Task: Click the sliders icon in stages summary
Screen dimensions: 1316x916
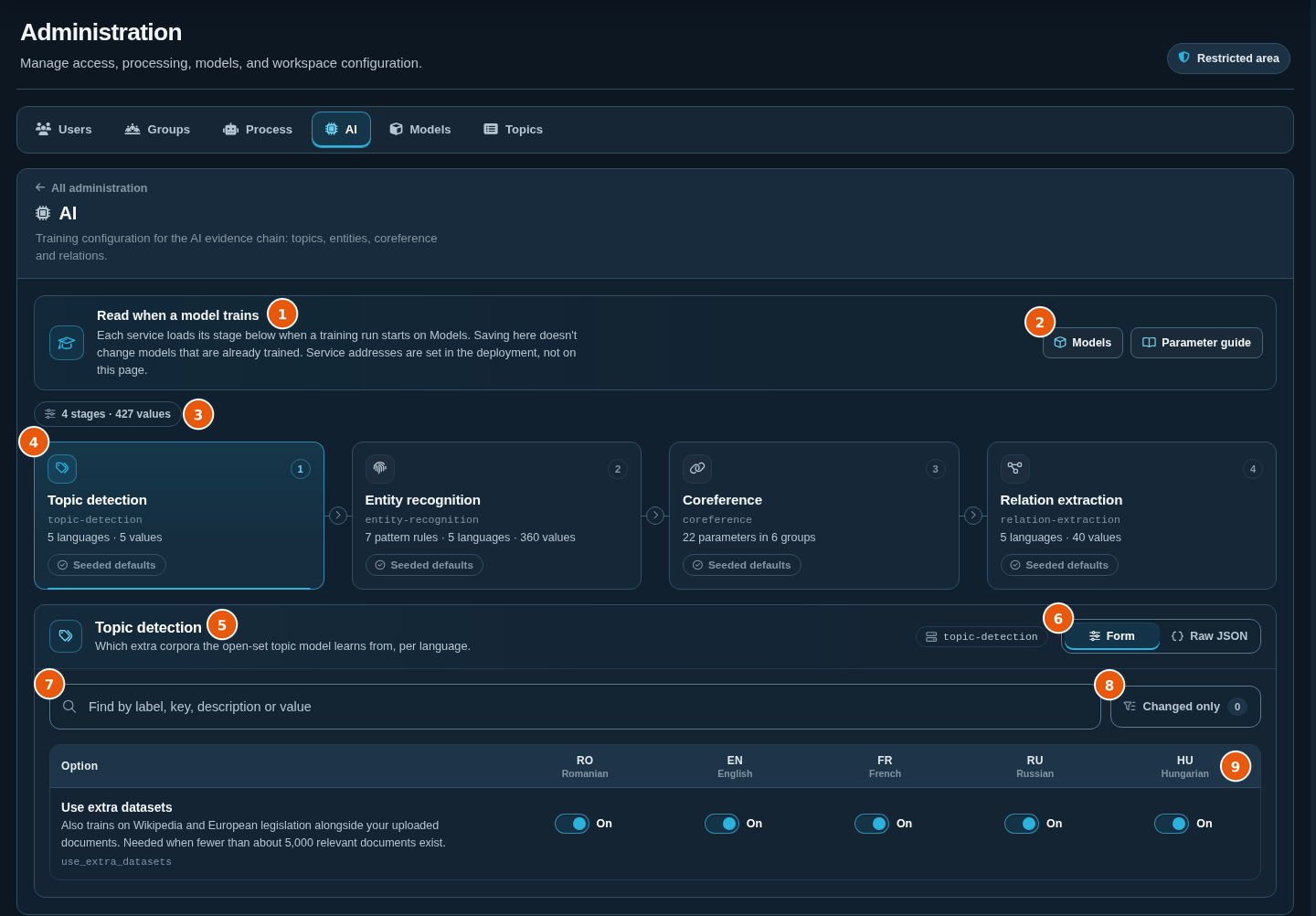Action: [x=50, y=414]
